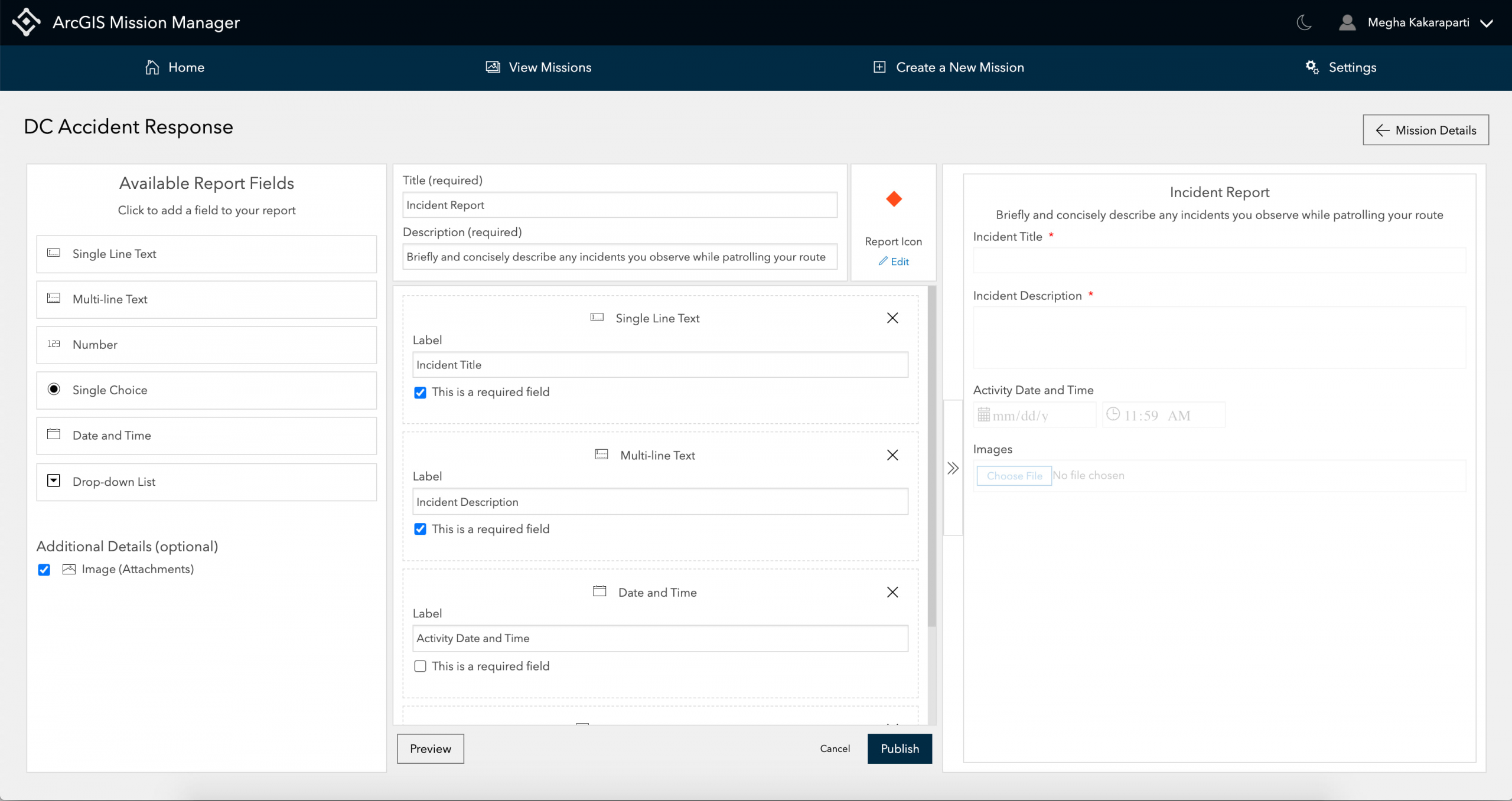Remove the Single Line Text field

tap(892, 318)
